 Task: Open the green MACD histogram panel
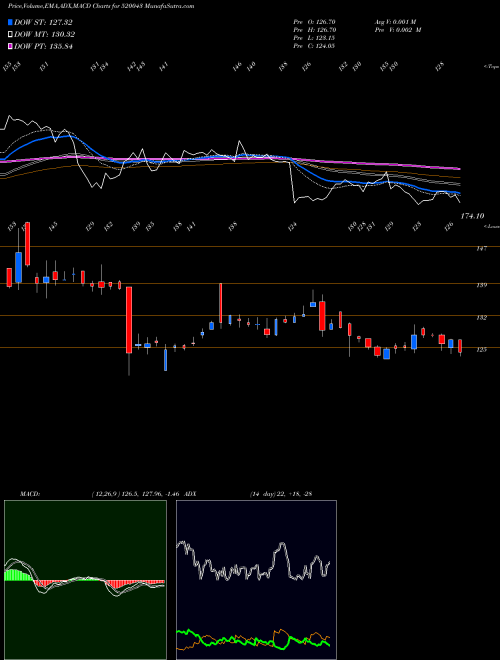click(x=85, y=580)
